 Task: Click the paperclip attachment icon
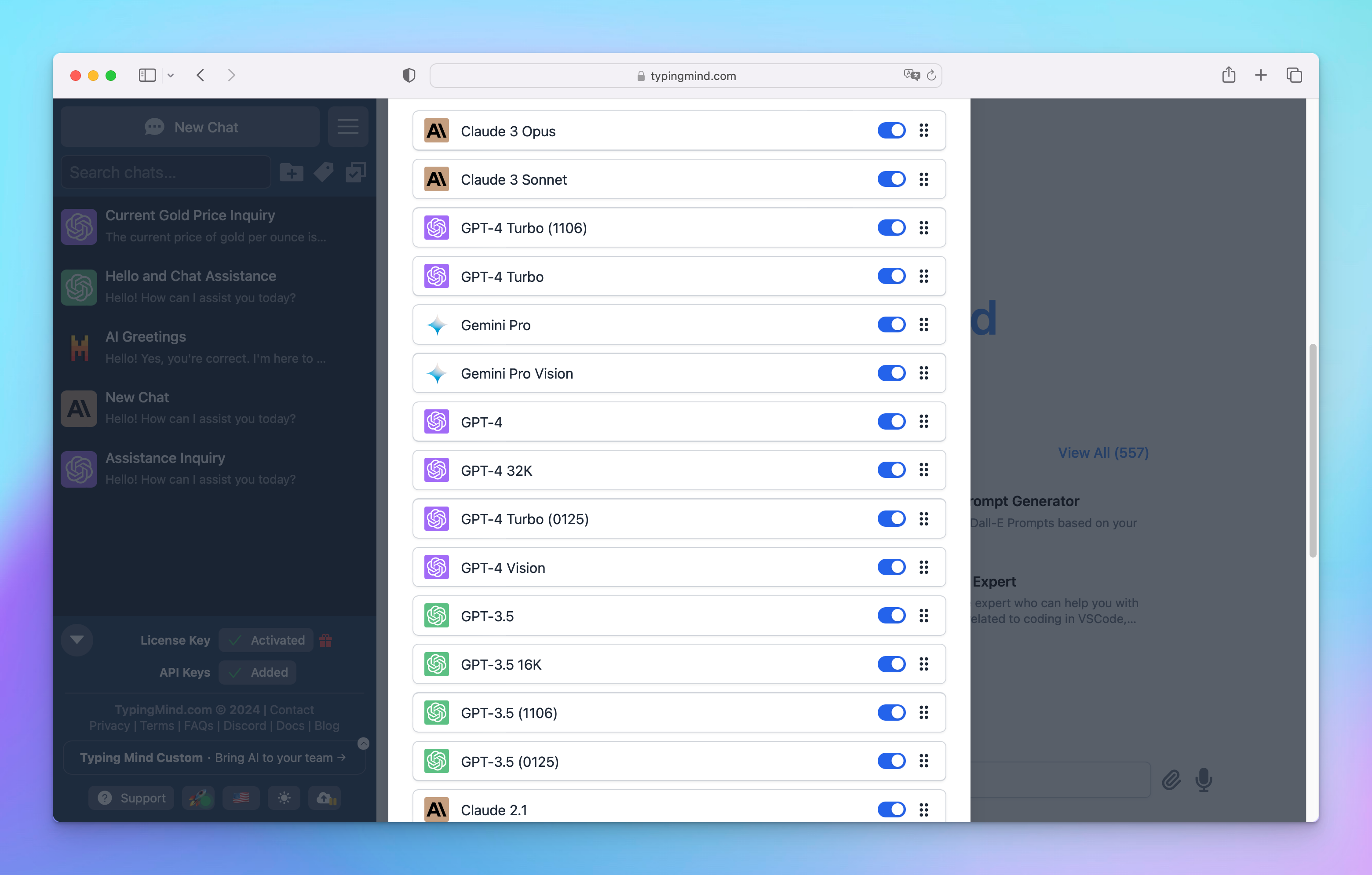1171,779
